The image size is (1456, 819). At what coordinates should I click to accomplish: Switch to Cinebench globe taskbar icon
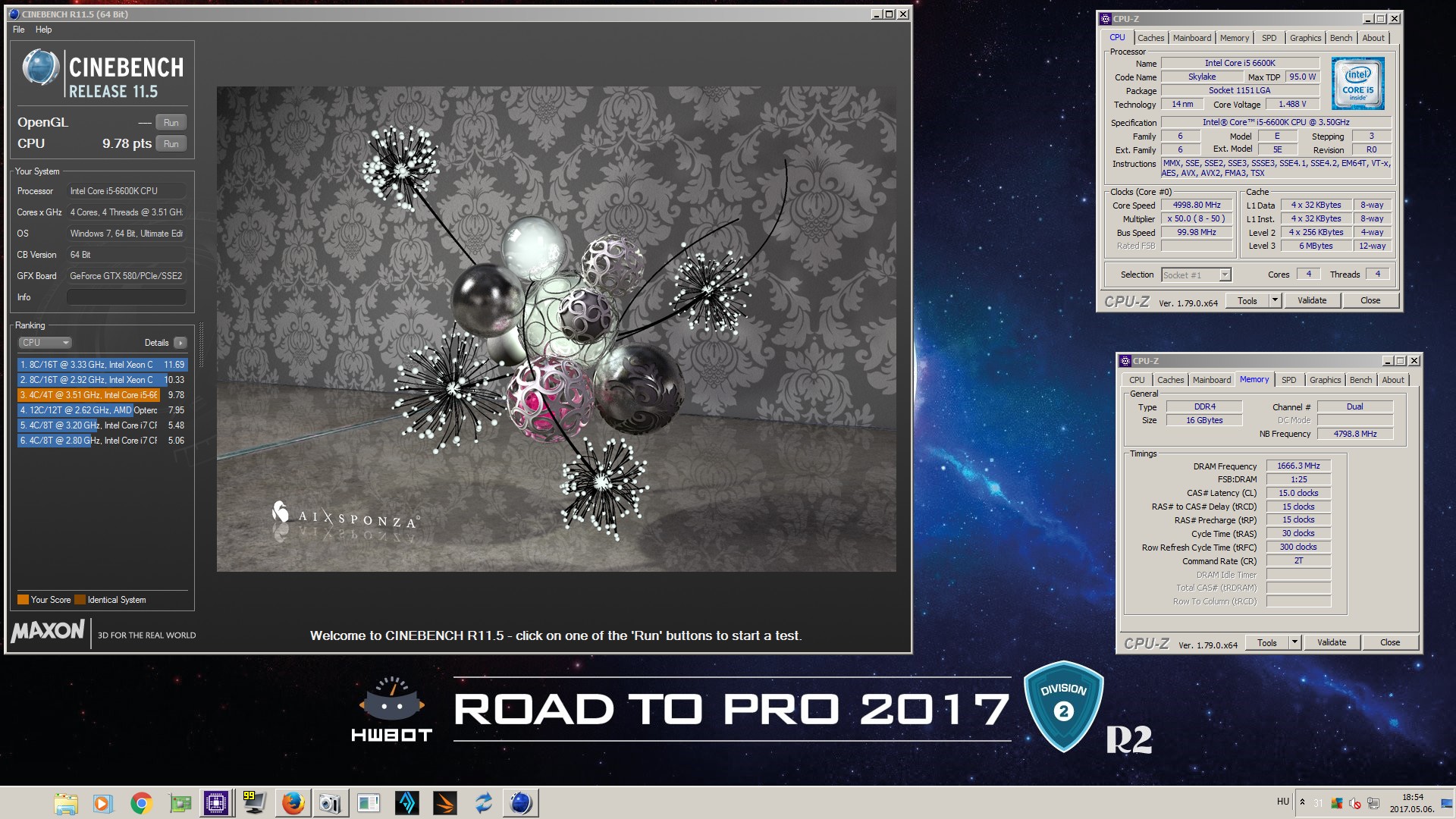pos(521,803)
